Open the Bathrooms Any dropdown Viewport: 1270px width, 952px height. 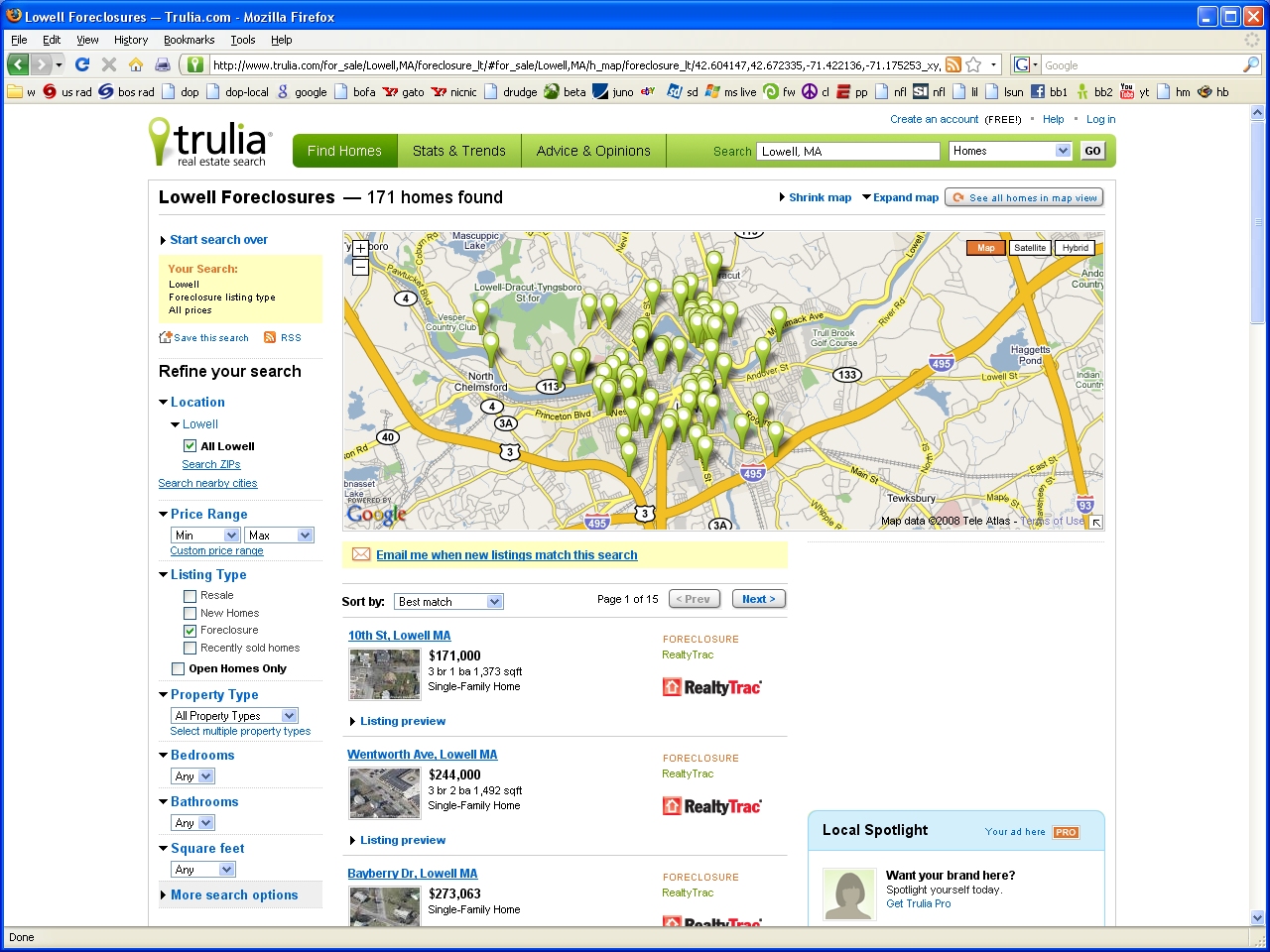(x=192, y=823)
